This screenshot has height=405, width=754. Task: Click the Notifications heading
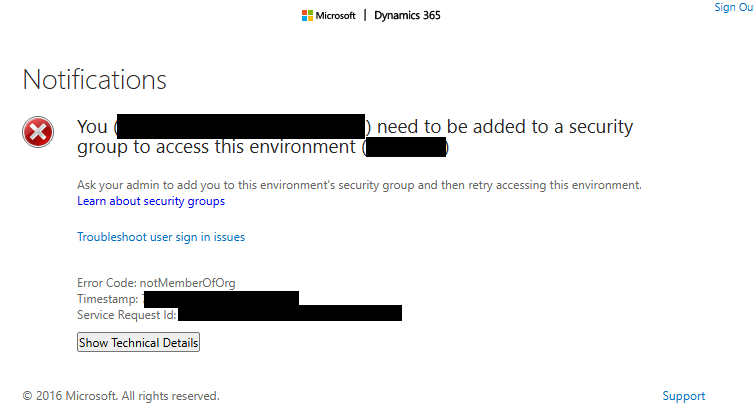point(95,79)
